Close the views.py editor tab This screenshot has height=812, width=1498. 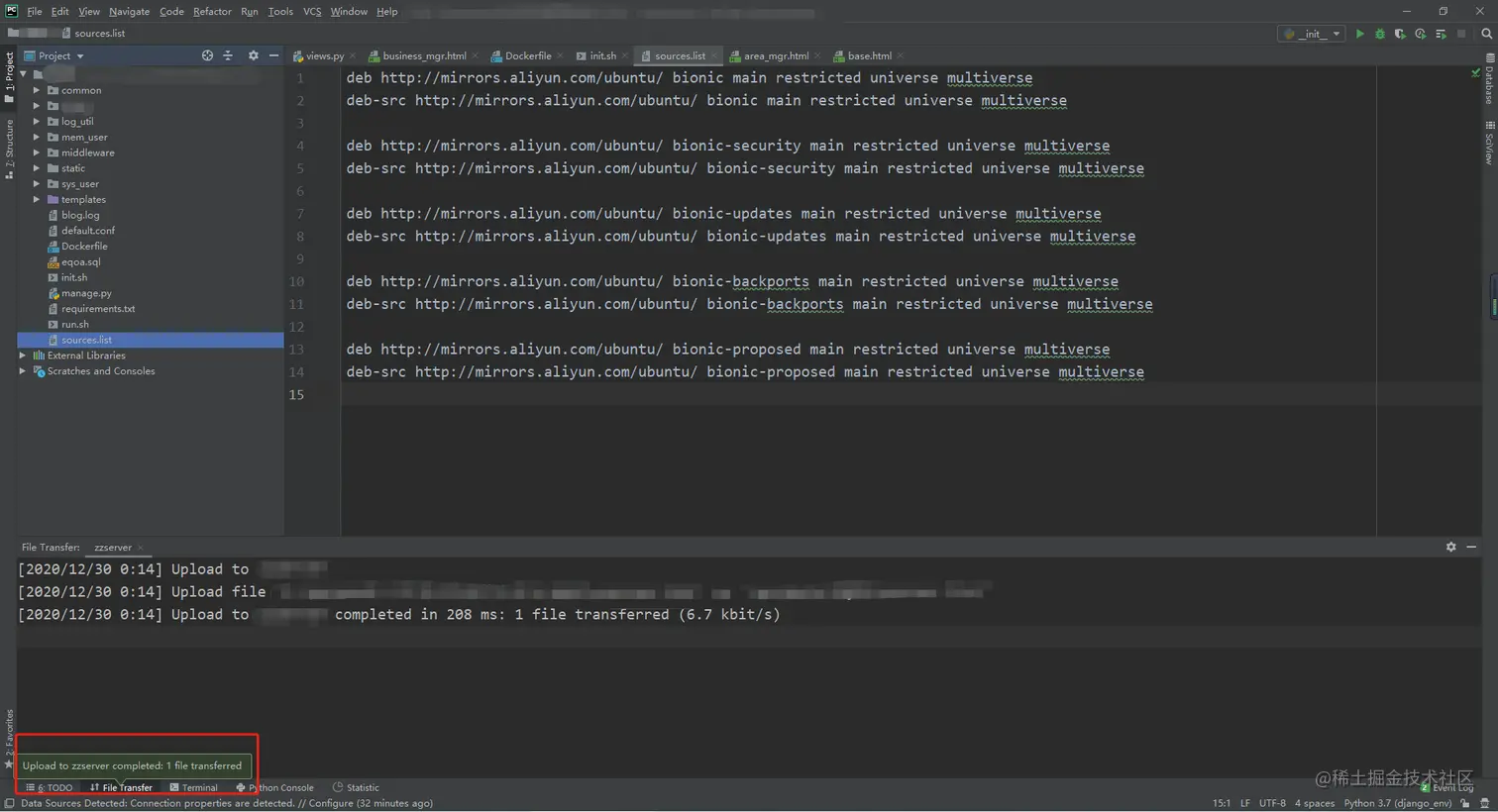pyautogui.click(x=353, y=56)
